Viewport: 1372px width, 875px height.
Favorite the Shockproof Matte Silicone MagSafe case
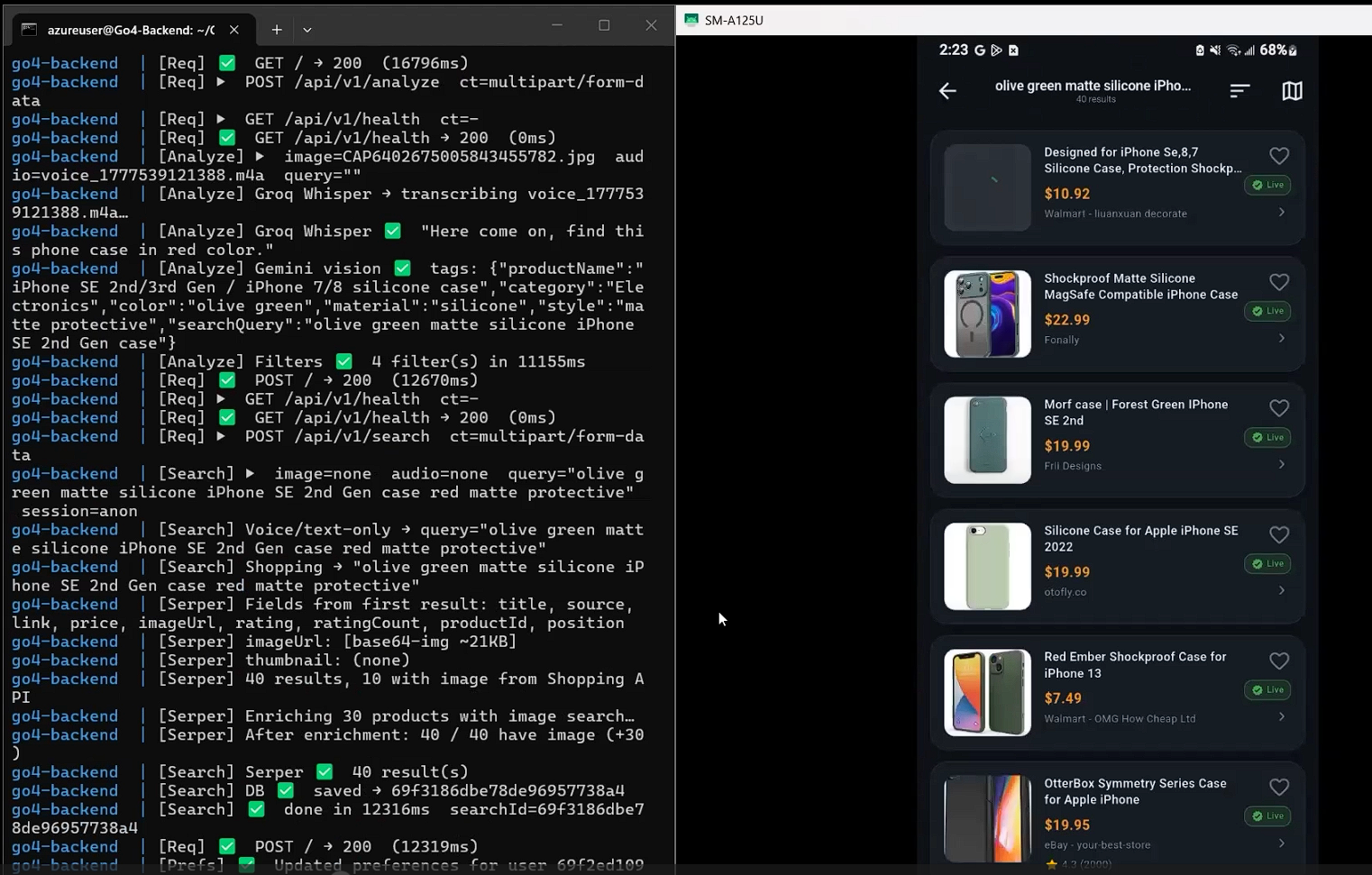(x=1278, y=282)
